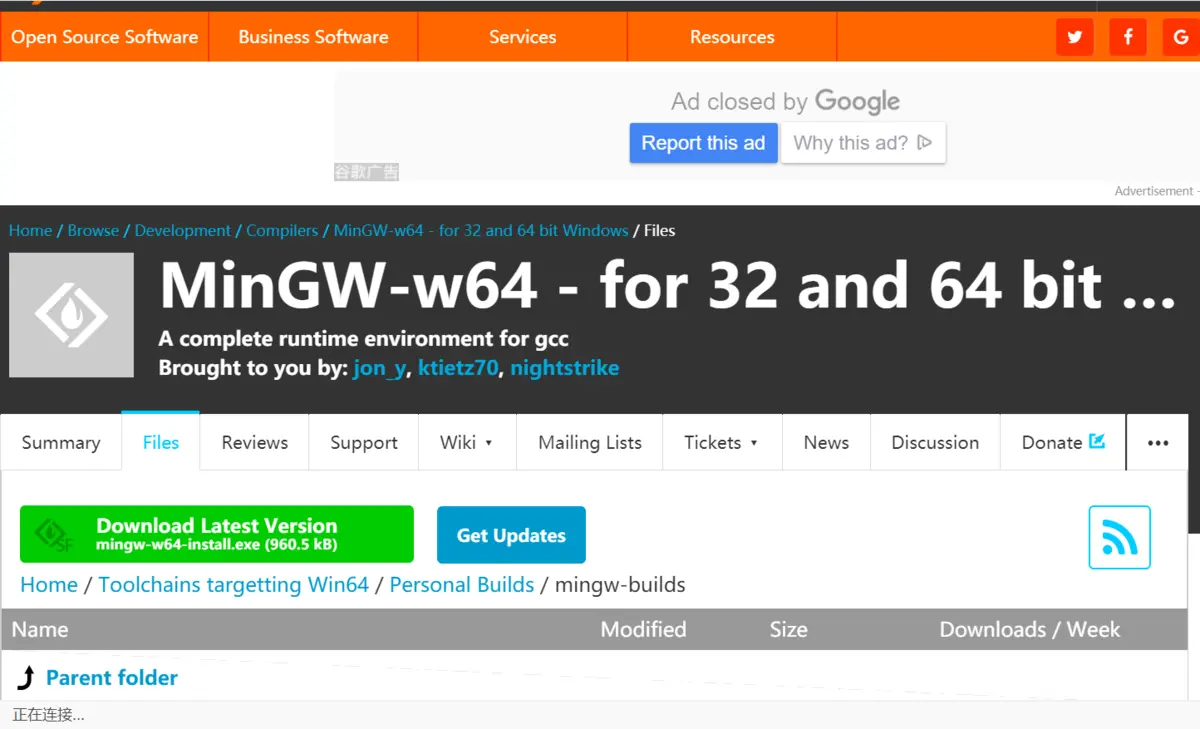Viewport: 1200px width, 729px height.
Task: Open the RSS feed icon button
Action: pos(1119,538)
